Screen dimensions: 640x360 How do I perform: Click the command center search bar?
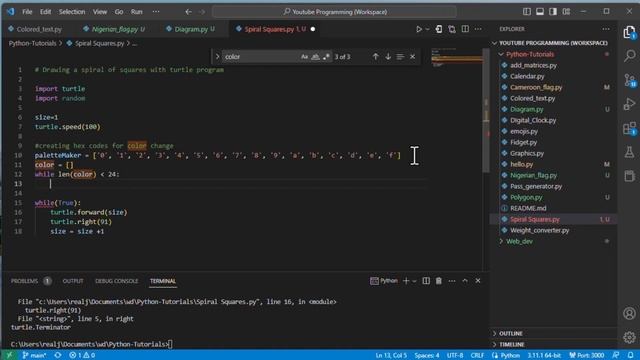(334, 12)
